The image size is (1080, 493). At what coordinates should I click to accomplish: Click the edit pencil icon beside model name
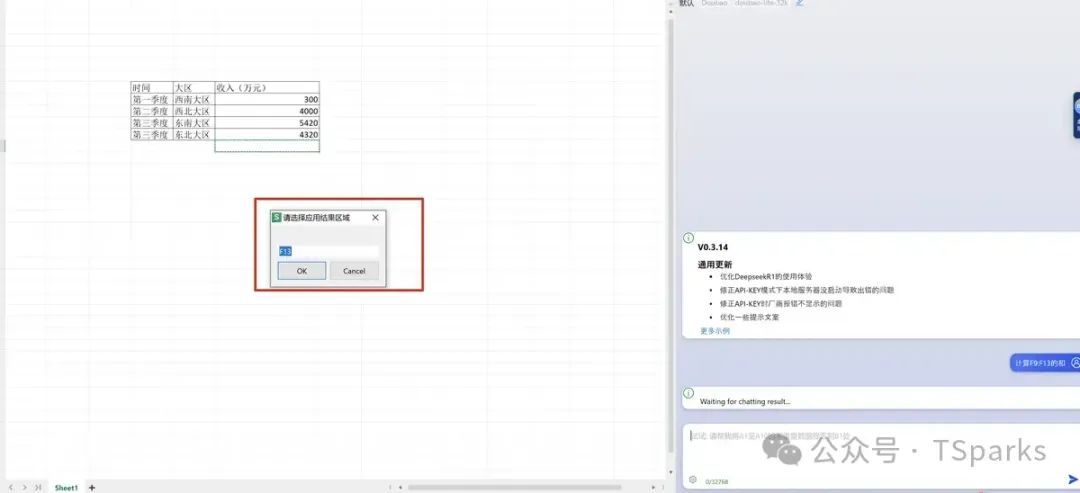point(800,3)
